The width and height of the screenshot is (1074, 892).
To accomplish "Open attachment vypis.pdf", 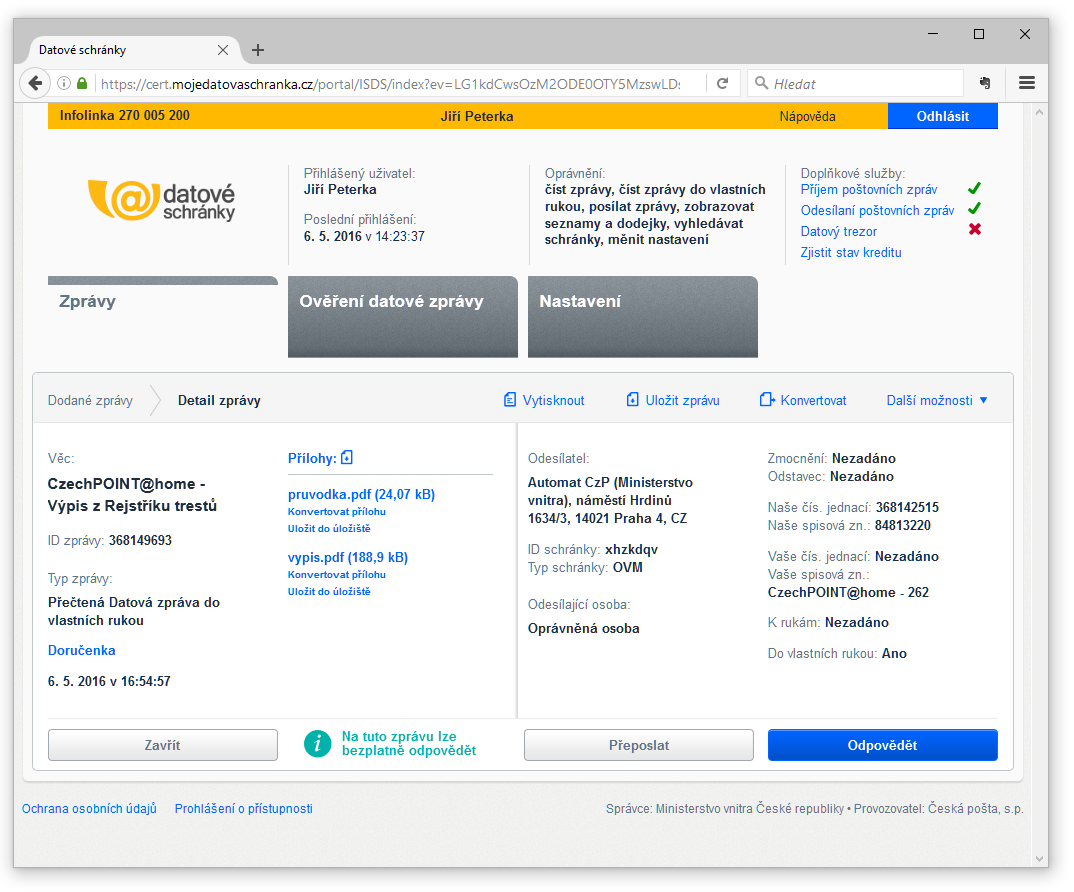I will point(348,557).
